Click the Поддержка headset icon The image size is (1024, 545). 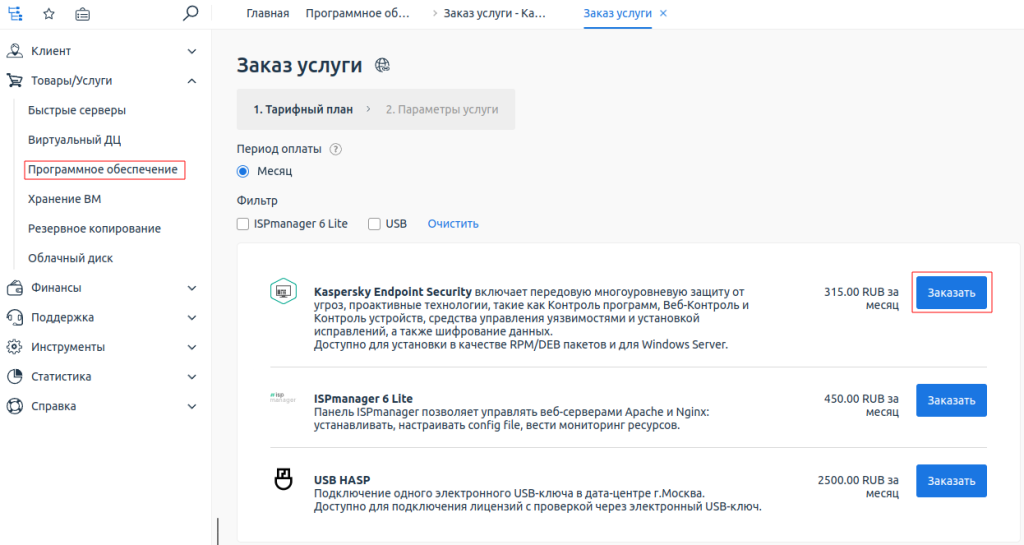pos(14,317)
